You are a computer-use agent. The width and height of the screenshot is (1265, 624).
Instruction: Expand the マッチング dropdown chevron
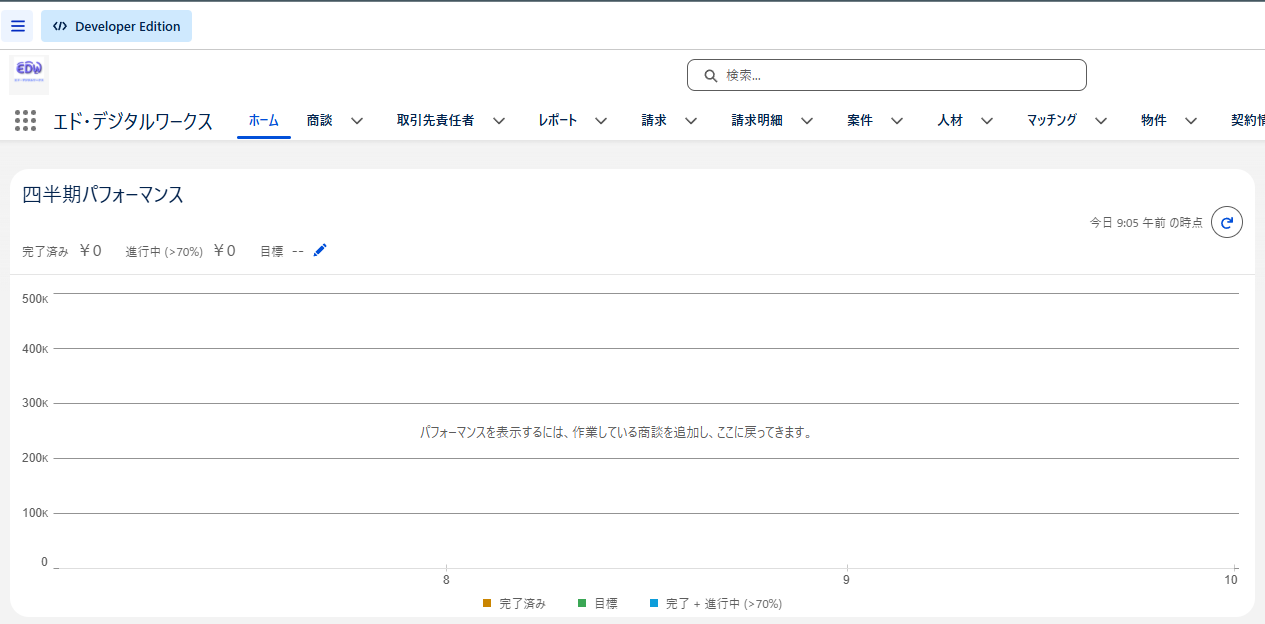click(x=1101, y=121)
